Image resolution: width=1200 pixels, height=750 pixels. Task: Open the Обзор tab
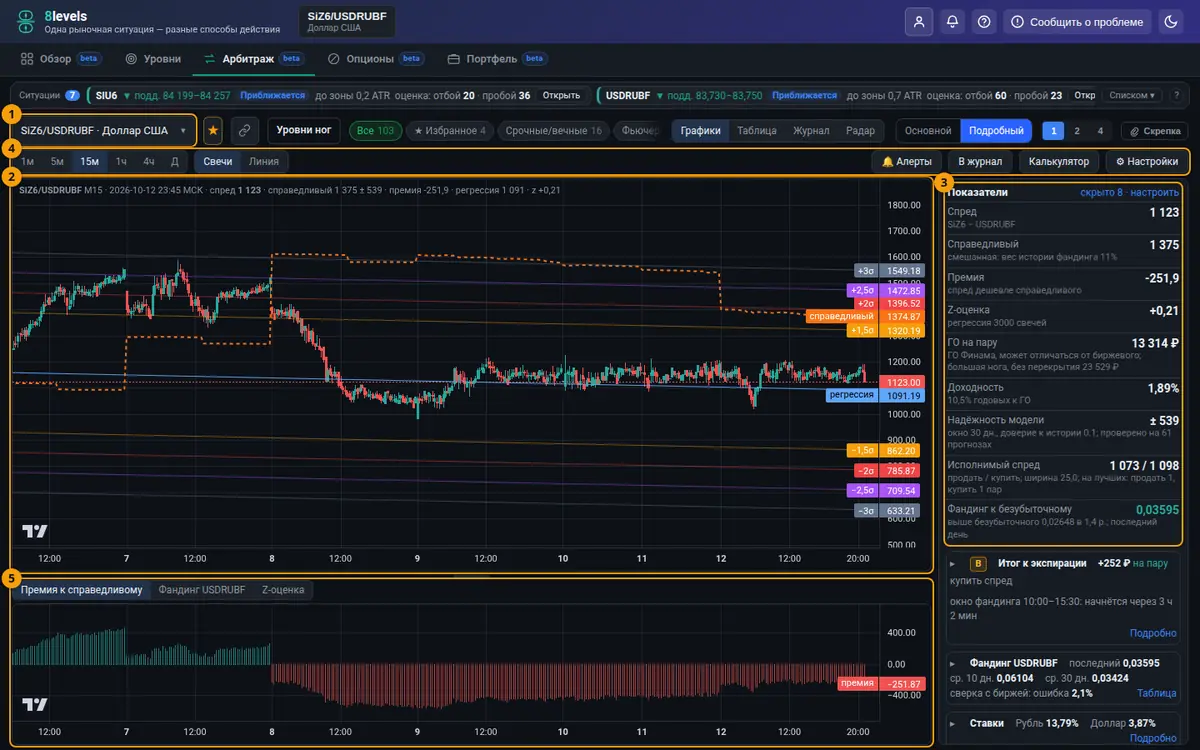(61, 59)
